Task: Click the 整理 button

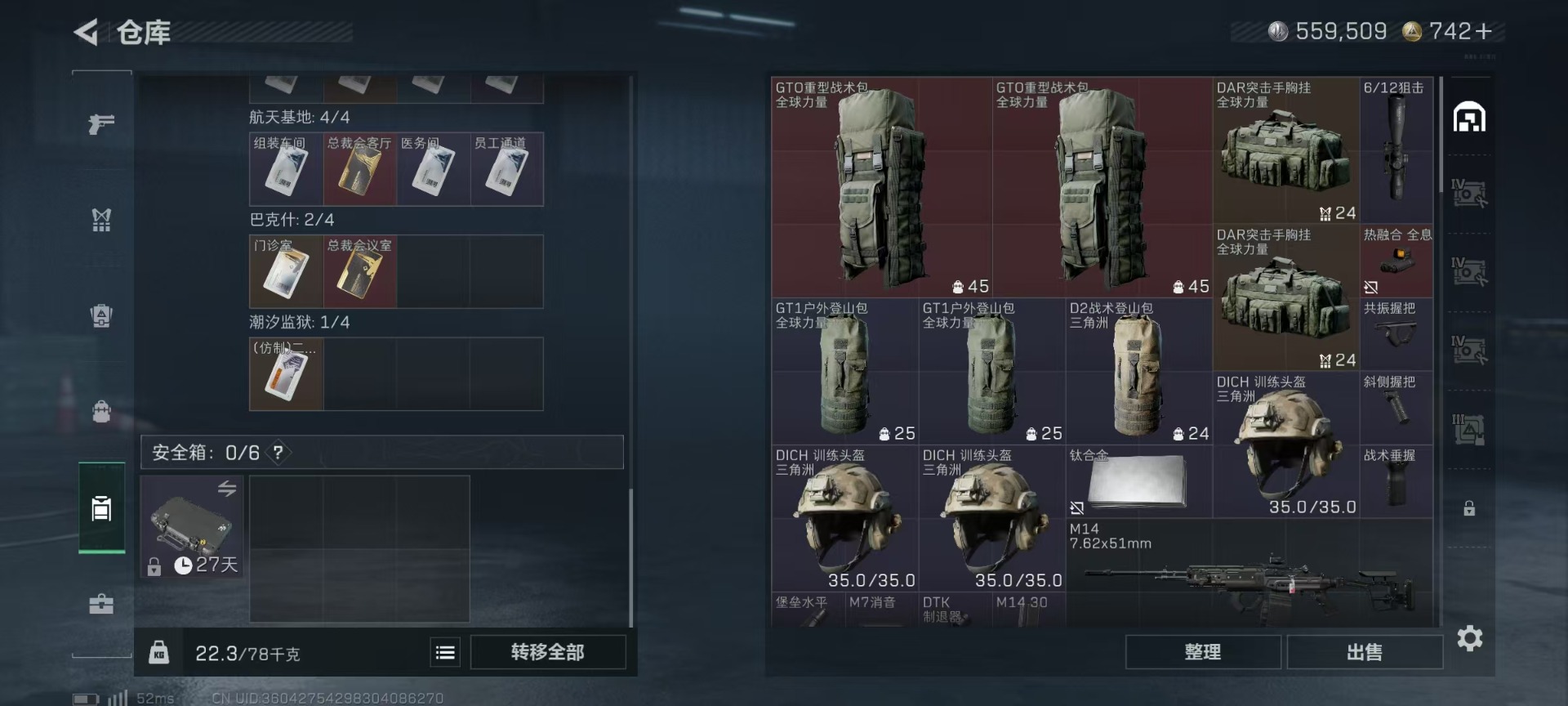Action: 1202,652
